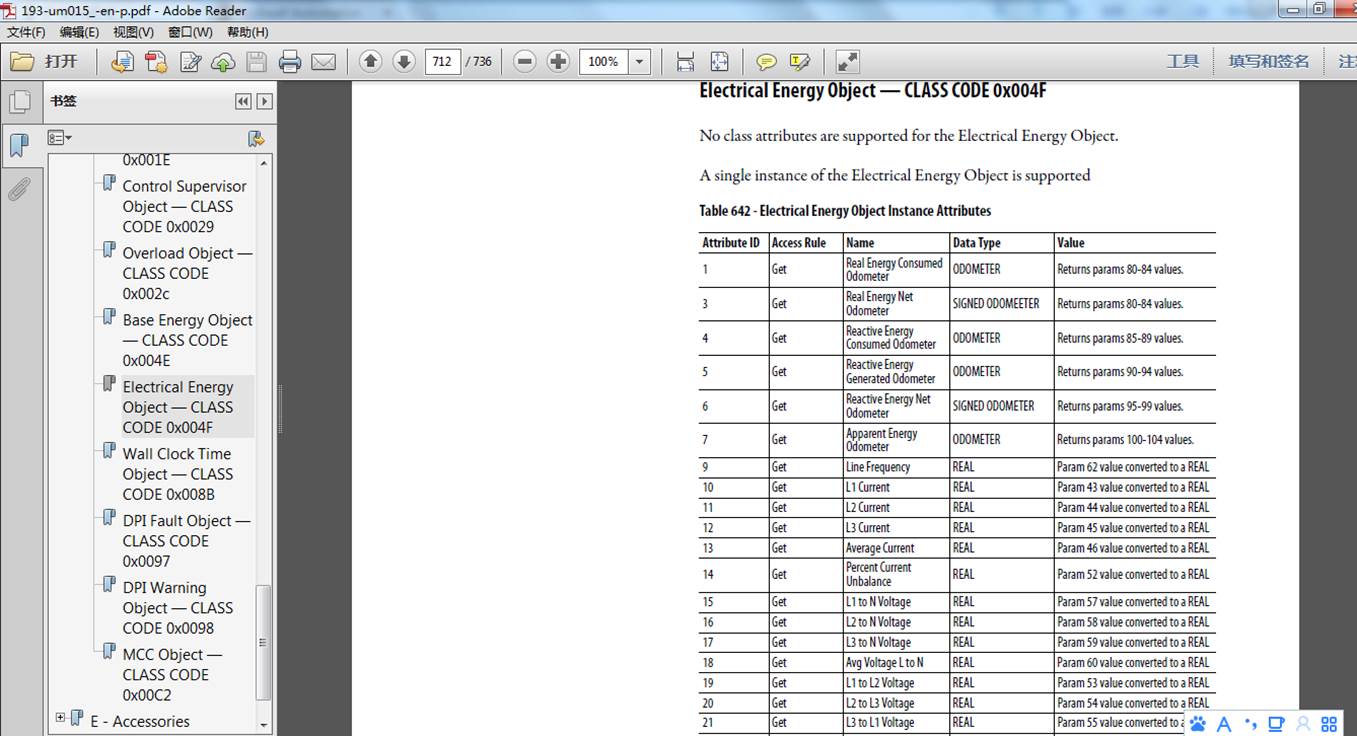Open the zoom level dropdown arrow
Screen dimensions: 1357x736
(x=640, y=62)
